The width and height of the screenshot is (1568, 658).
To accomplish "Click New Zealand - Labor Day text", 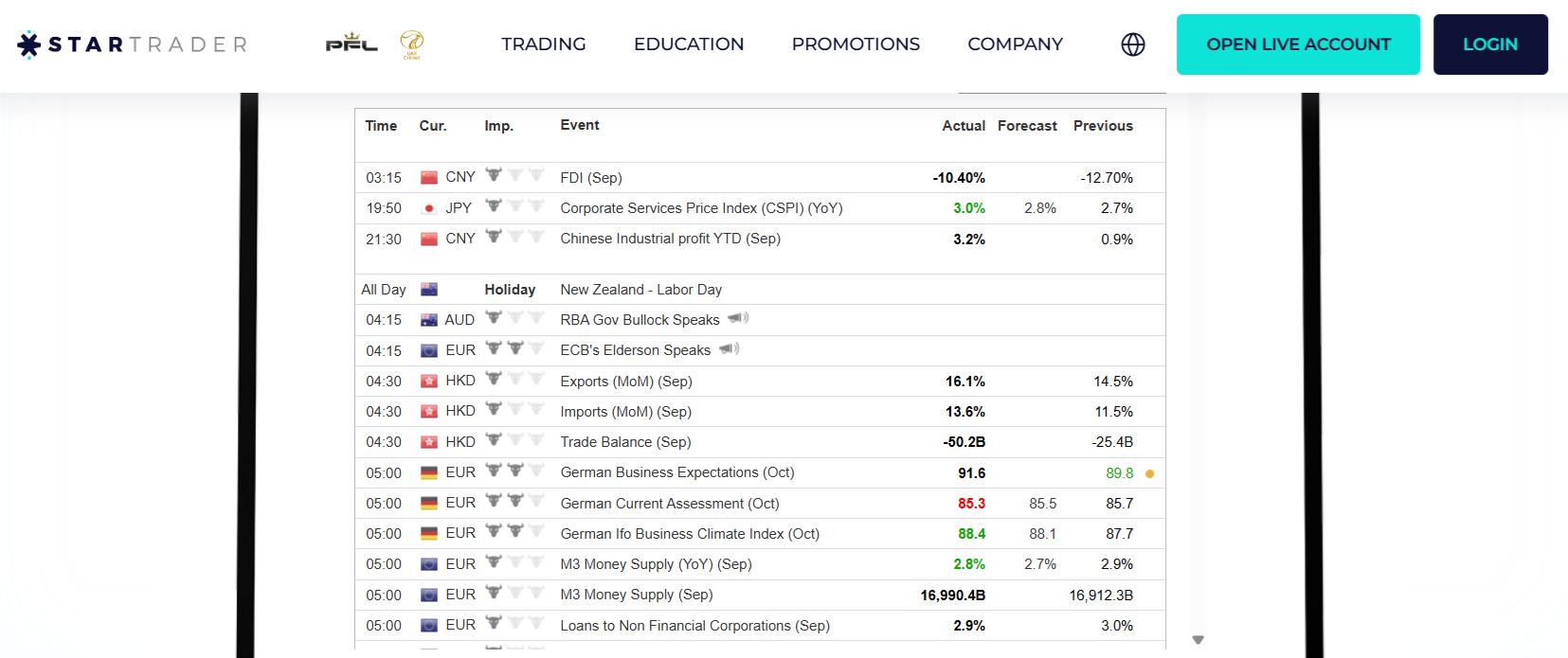I will click(640, 290).
